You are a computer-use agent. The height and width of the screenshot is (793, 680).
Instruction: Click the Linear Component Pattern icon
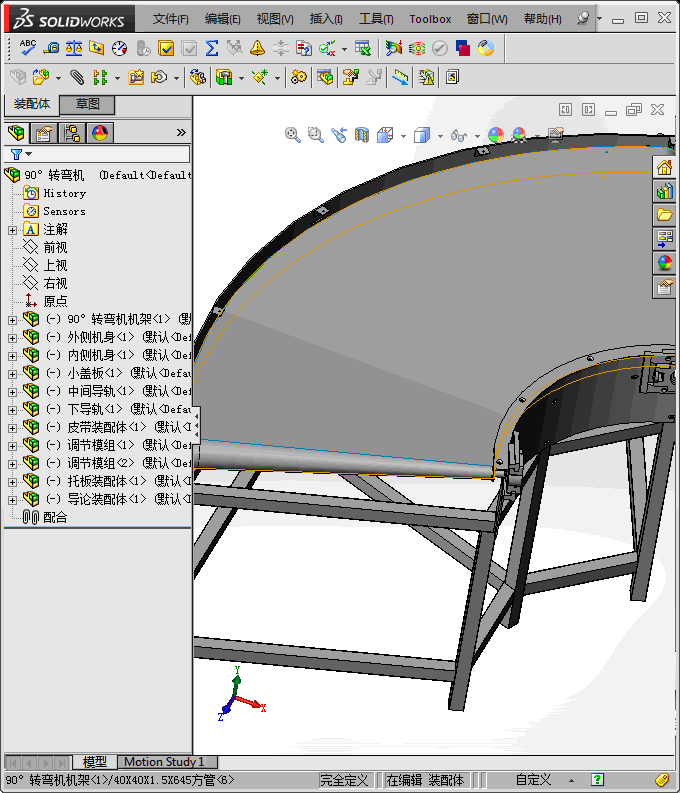pos(100,77)
